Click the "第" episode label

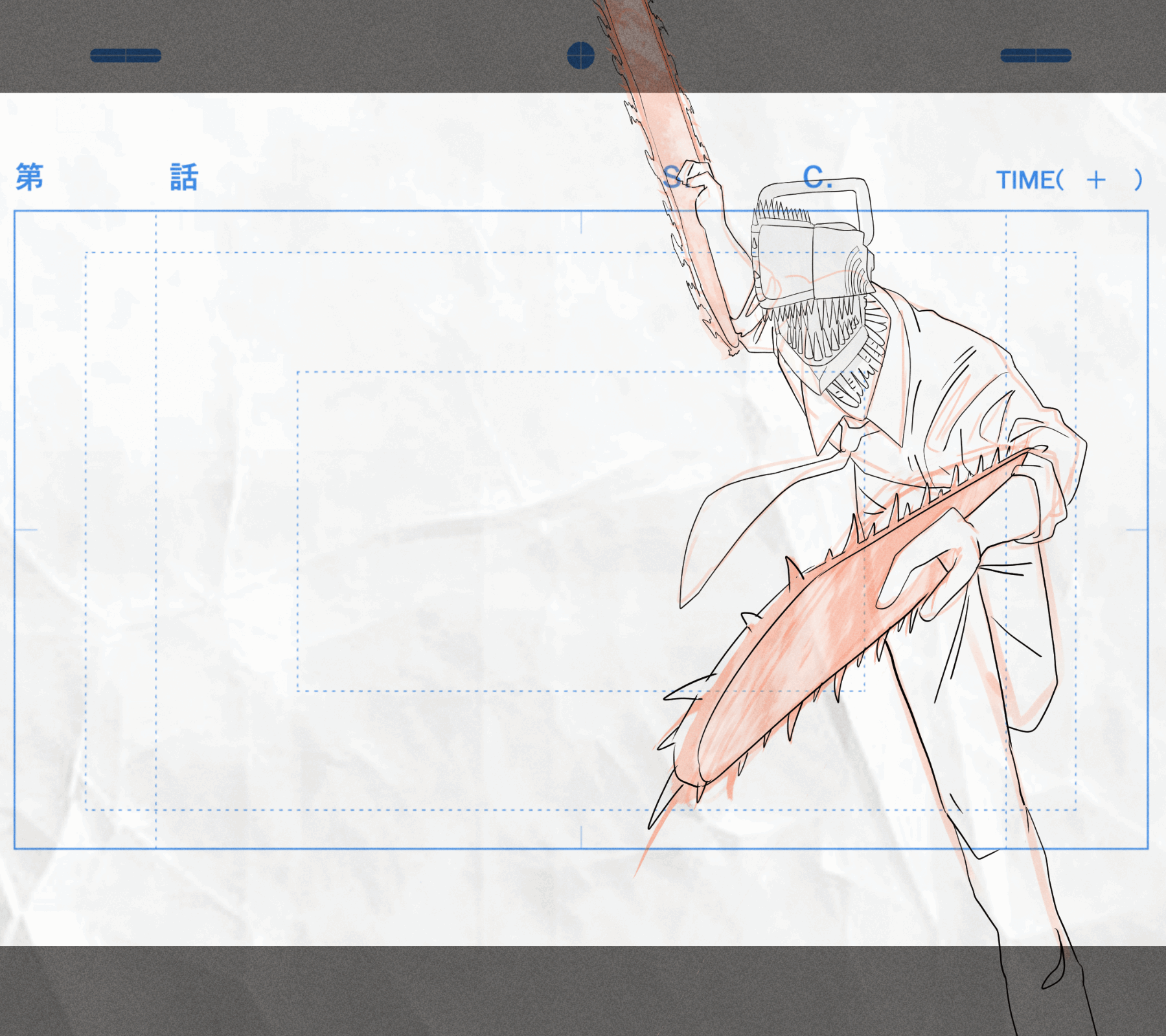(x=30, y=177)
